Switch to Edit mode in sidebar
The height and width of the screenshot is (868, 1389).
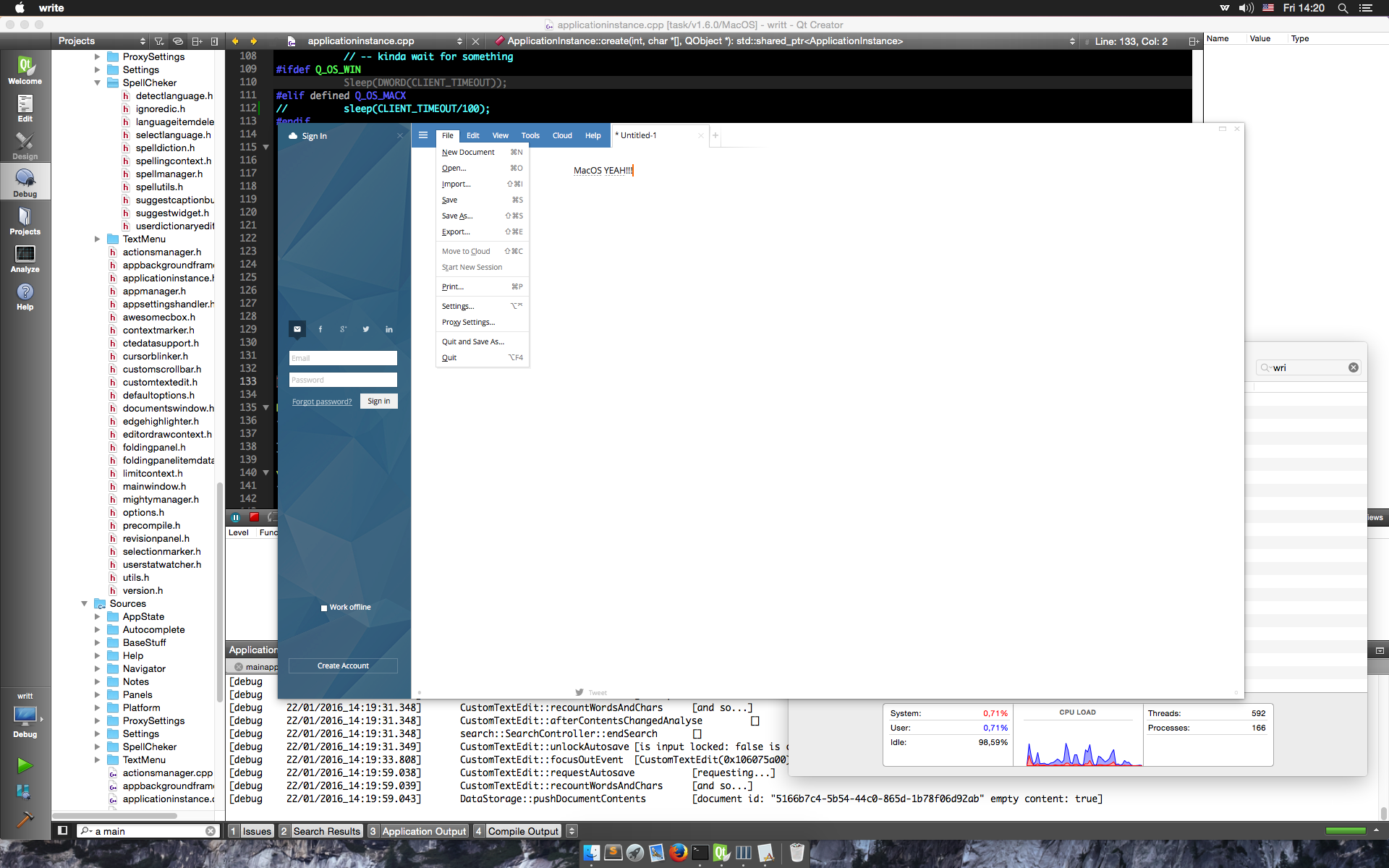tap(25, 108)
